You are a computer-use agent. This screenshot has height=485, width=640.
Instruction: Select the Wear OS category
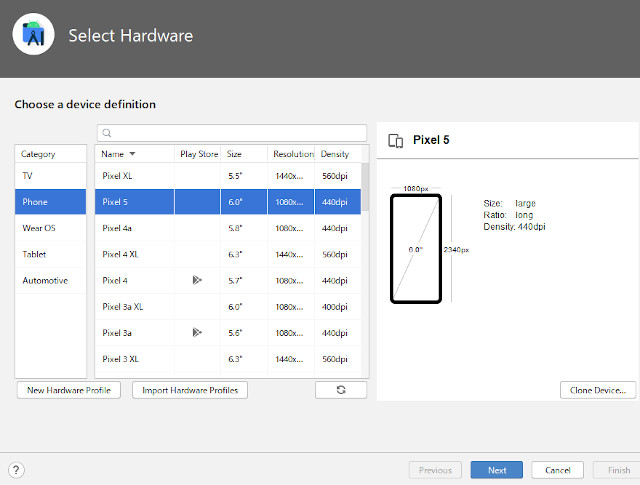click(x=51, y=228)
